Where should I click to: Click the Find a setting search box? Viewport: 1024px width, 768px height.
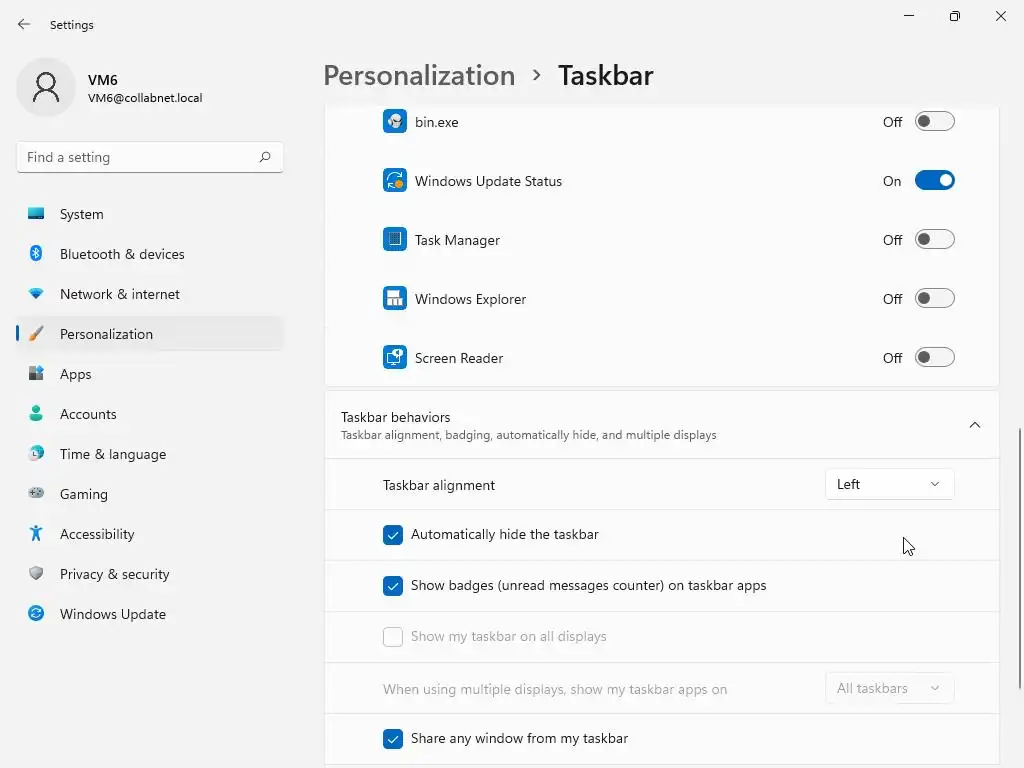(x=150, y=157)
